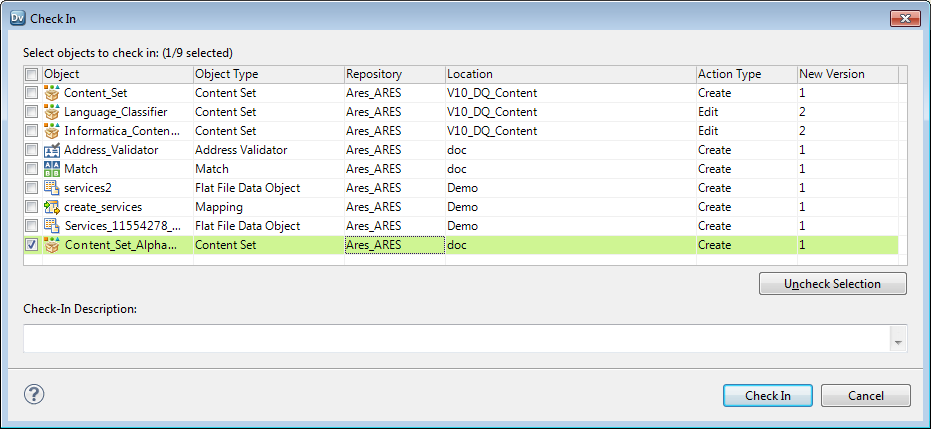Select the Match object name

(81, 169)
